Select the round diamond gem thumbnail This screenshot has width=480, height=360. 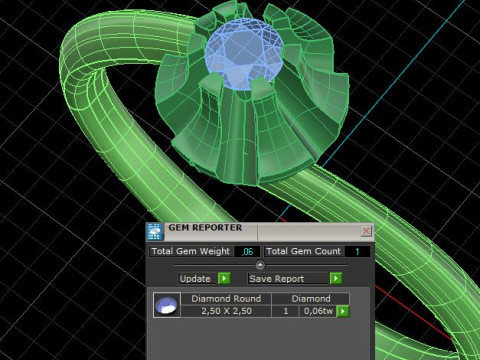(167, 305)
